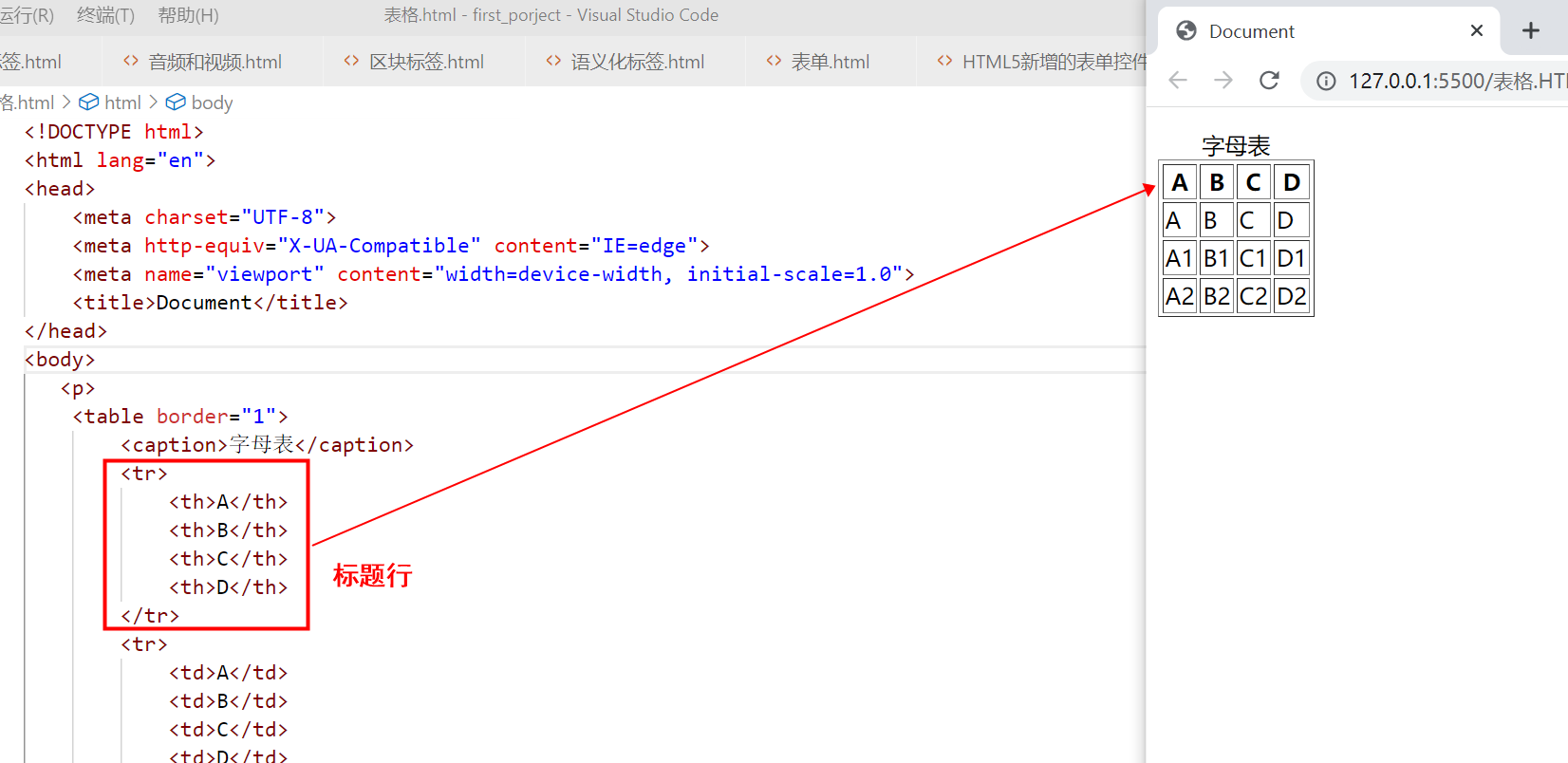Click the HTML file icon on 音频和视频.html tab
This screenshot has width=1568, height=763.
[x=131, y=61]
